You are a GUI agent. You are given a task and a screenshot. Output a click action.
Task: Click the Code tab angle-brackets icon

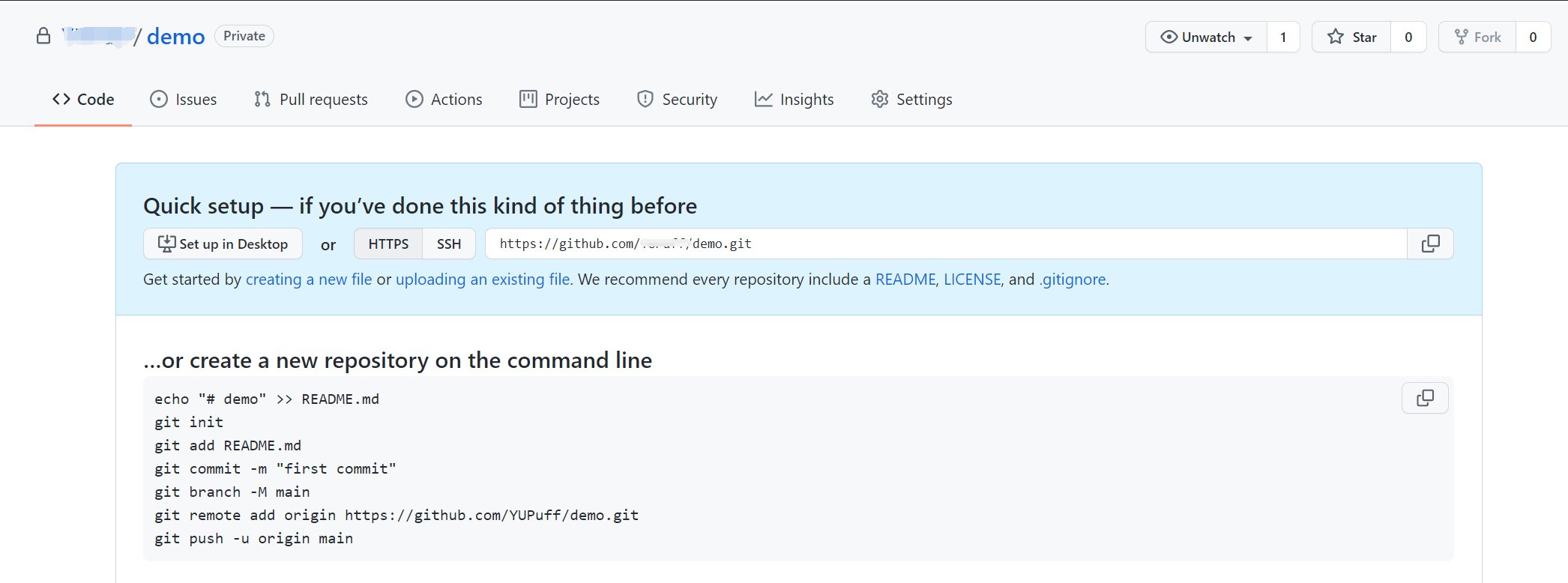click(61, 99)
